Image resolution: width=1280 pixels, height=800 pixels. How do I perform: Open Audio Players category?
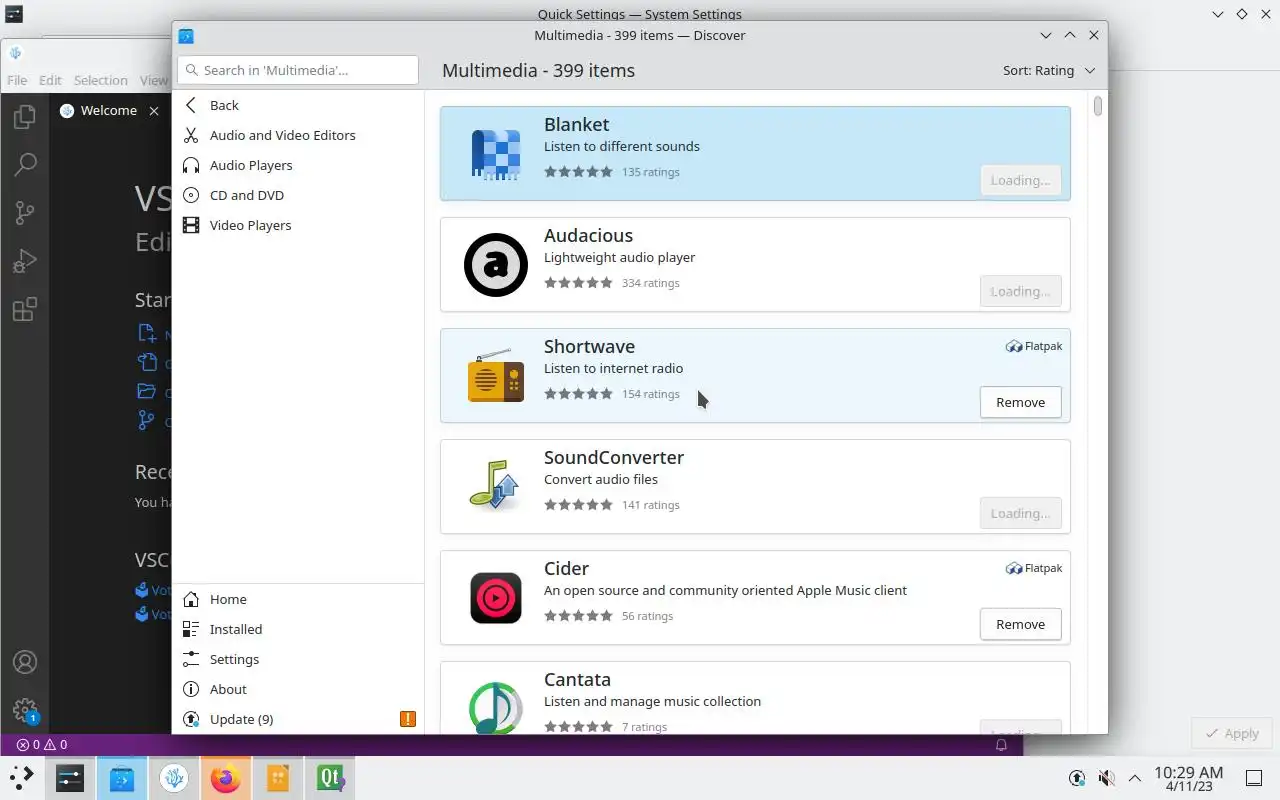point(298,165)
